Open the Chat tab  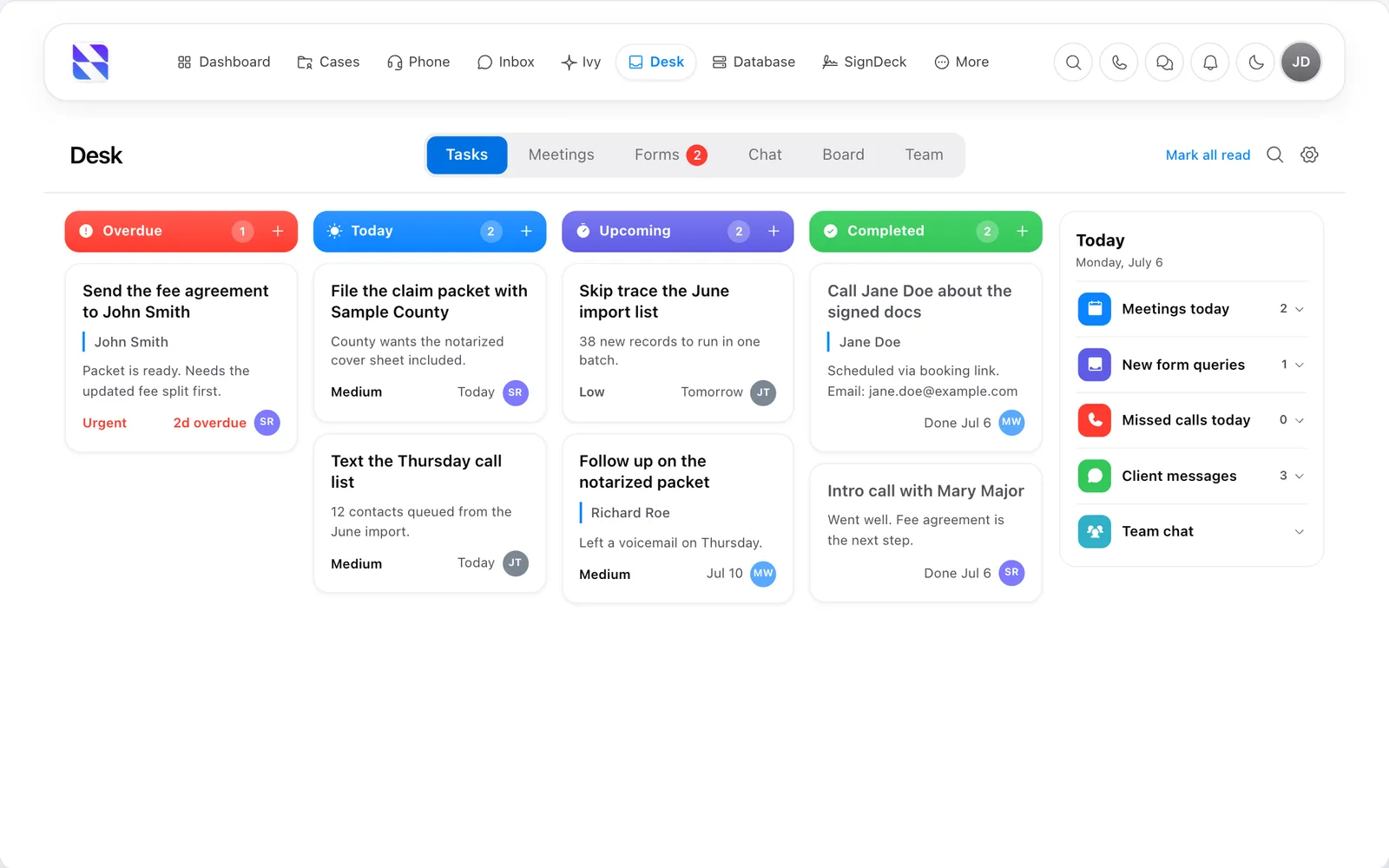pos(765,155)
